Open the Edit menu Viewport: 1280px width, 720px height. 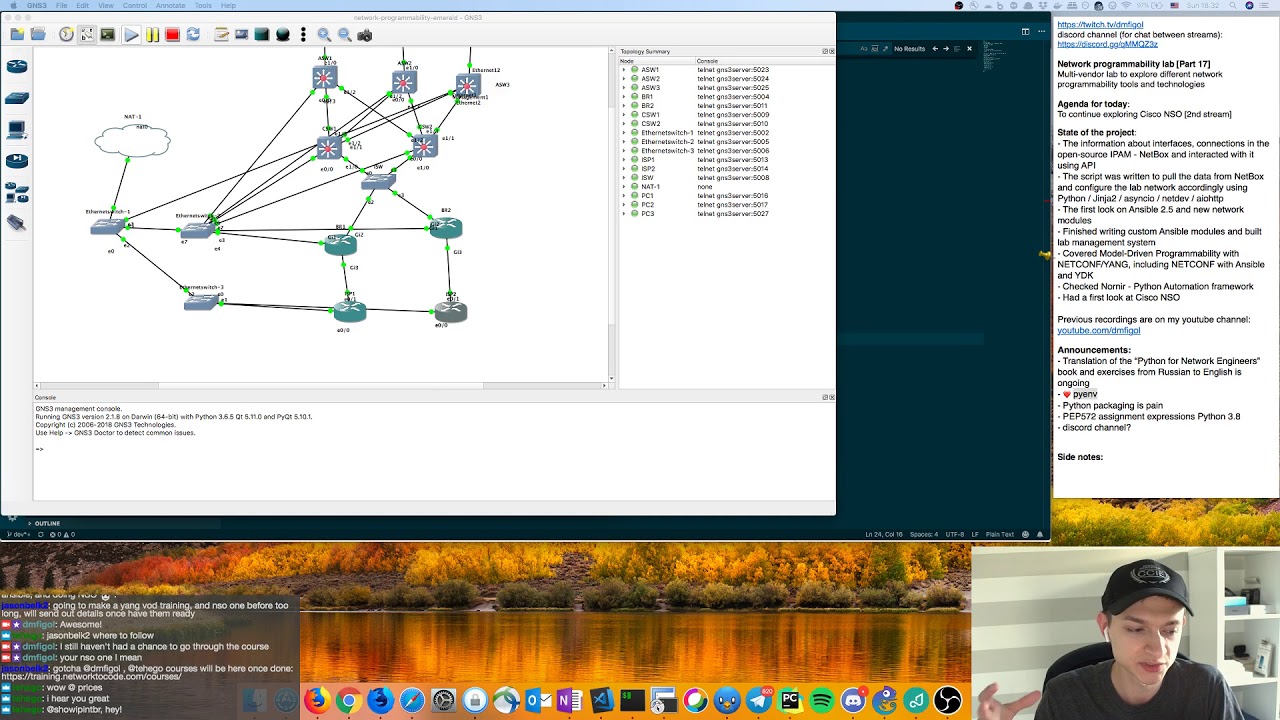[83, 5]
